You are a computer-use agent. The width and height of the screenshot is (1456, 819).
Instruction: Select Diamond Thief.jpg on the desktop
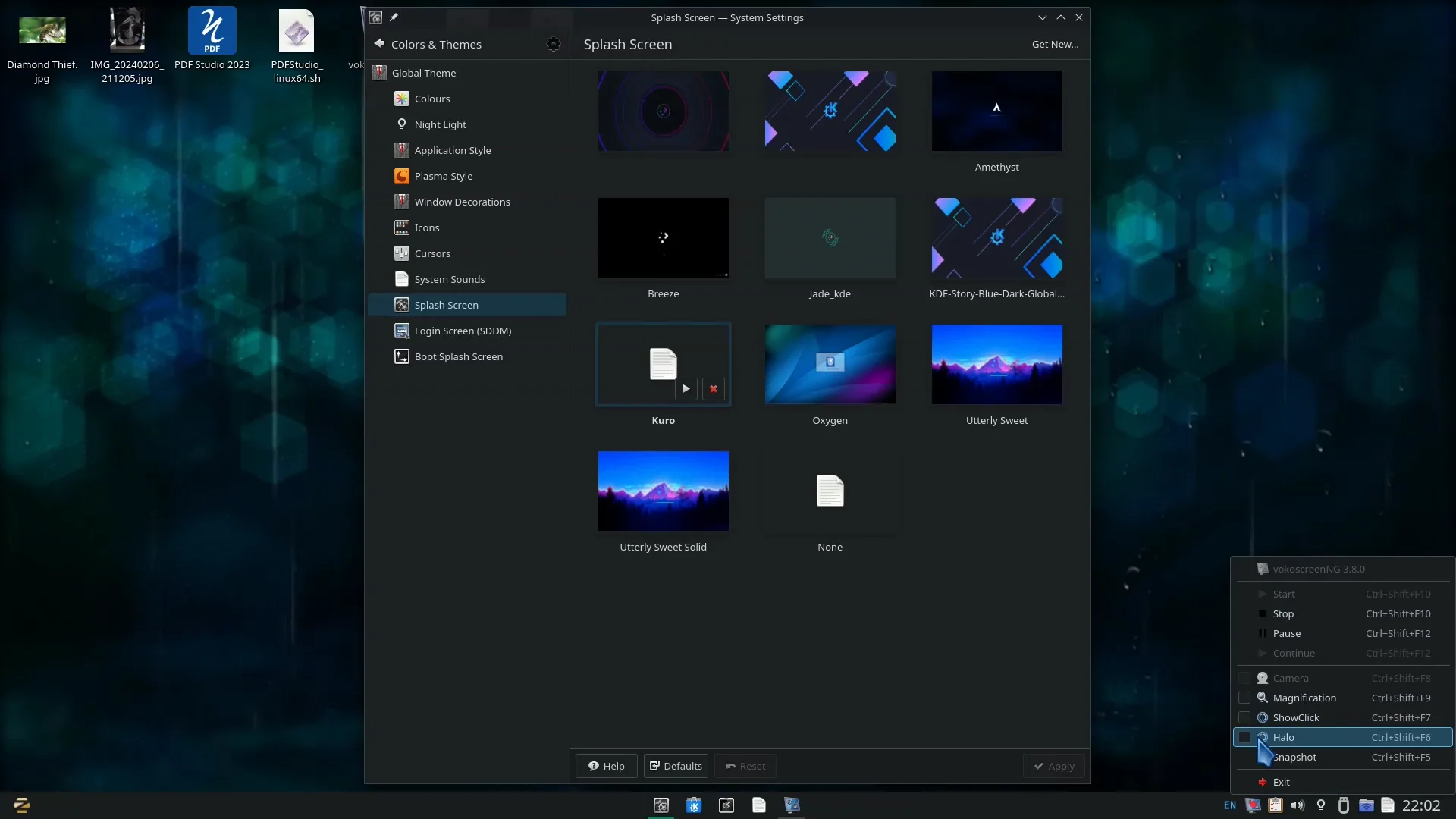click(42, 47)
